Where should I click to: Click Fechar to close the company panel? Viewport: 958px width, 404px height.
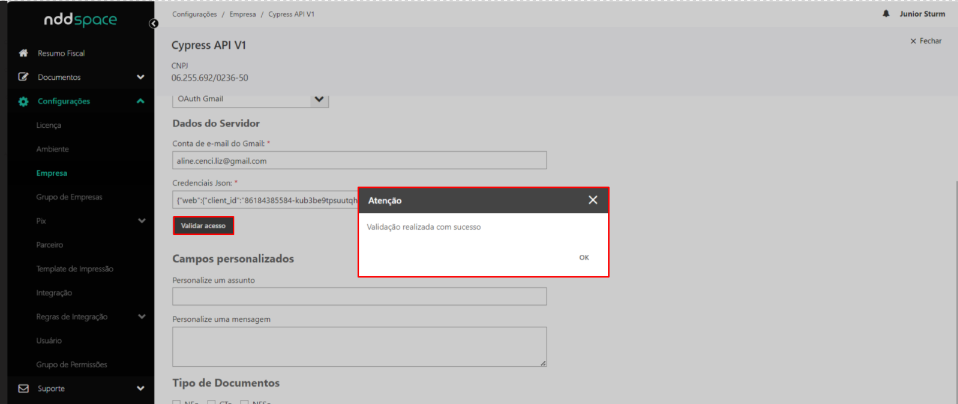click(926, 41)
